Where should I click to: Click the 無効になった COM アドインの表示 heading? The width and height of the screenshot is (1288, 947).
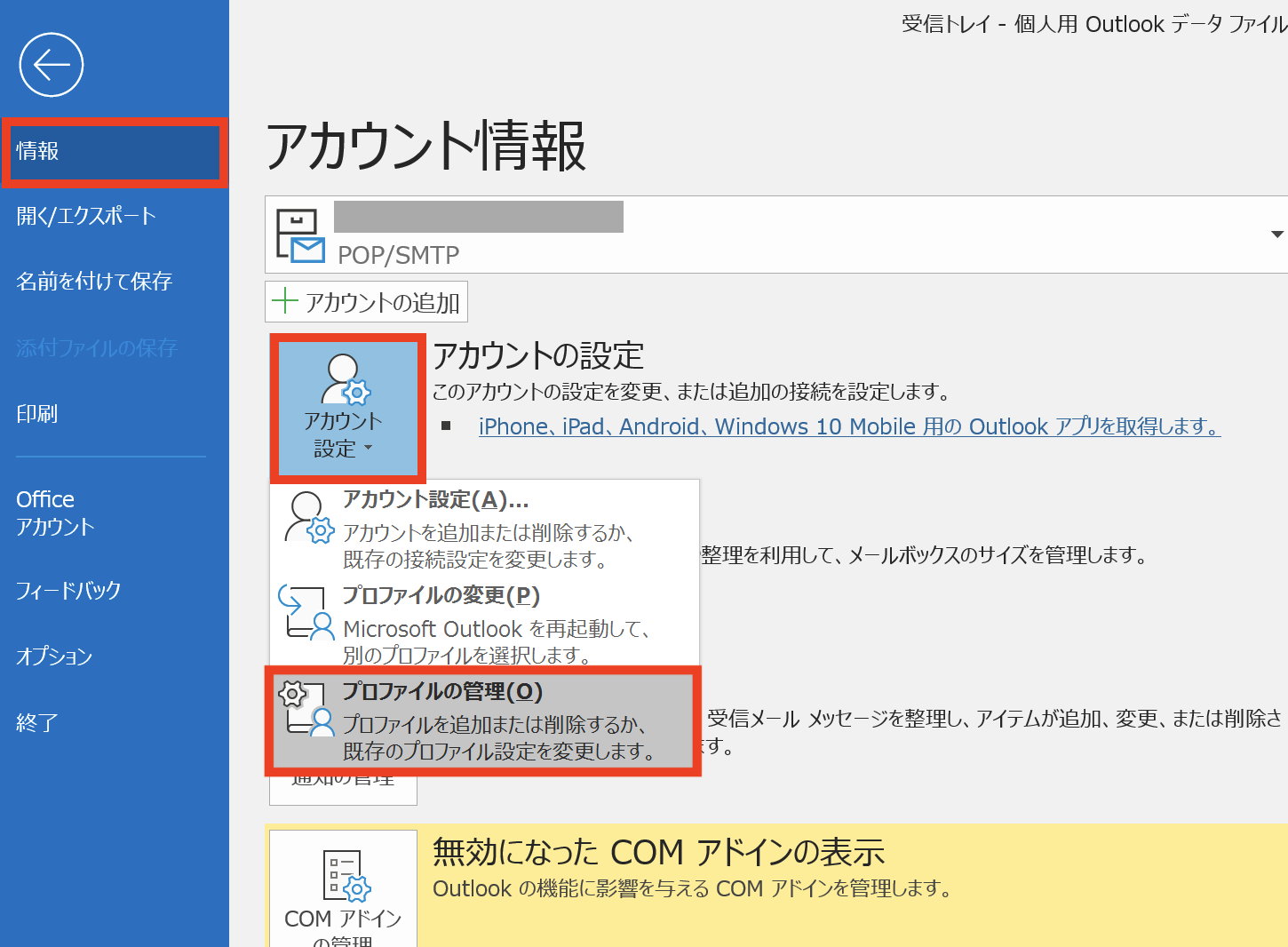[658, 853]
